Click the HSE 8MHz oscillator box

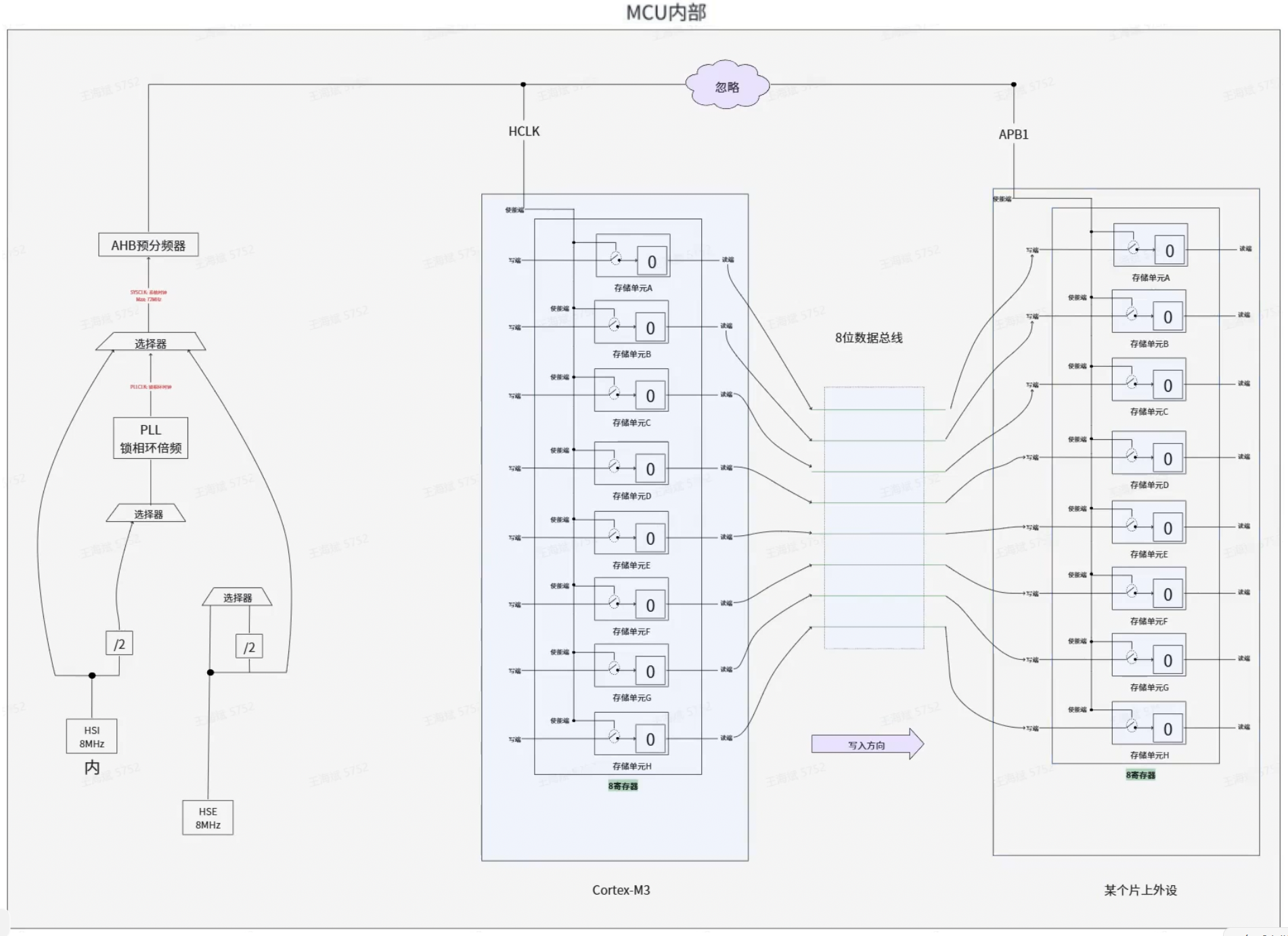click(x=208, y=818)
